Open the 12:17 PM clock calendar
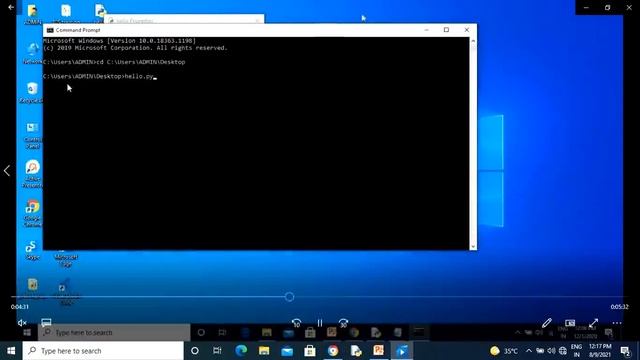 coord(600,351)
